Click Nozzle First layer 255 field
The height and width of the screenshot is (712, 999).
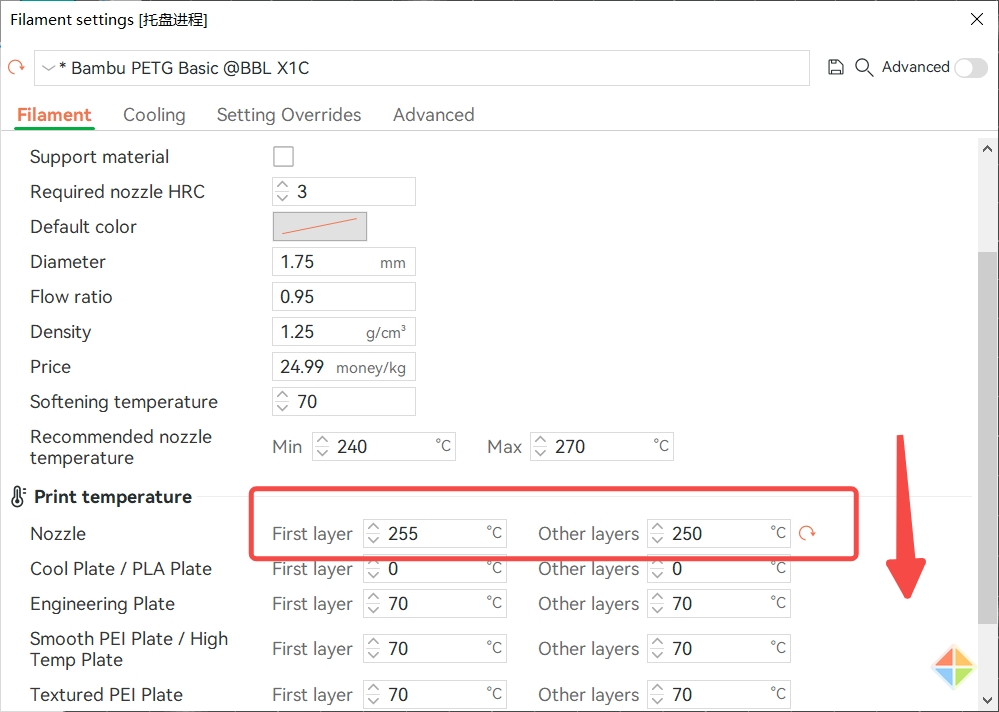click(435, 534)
